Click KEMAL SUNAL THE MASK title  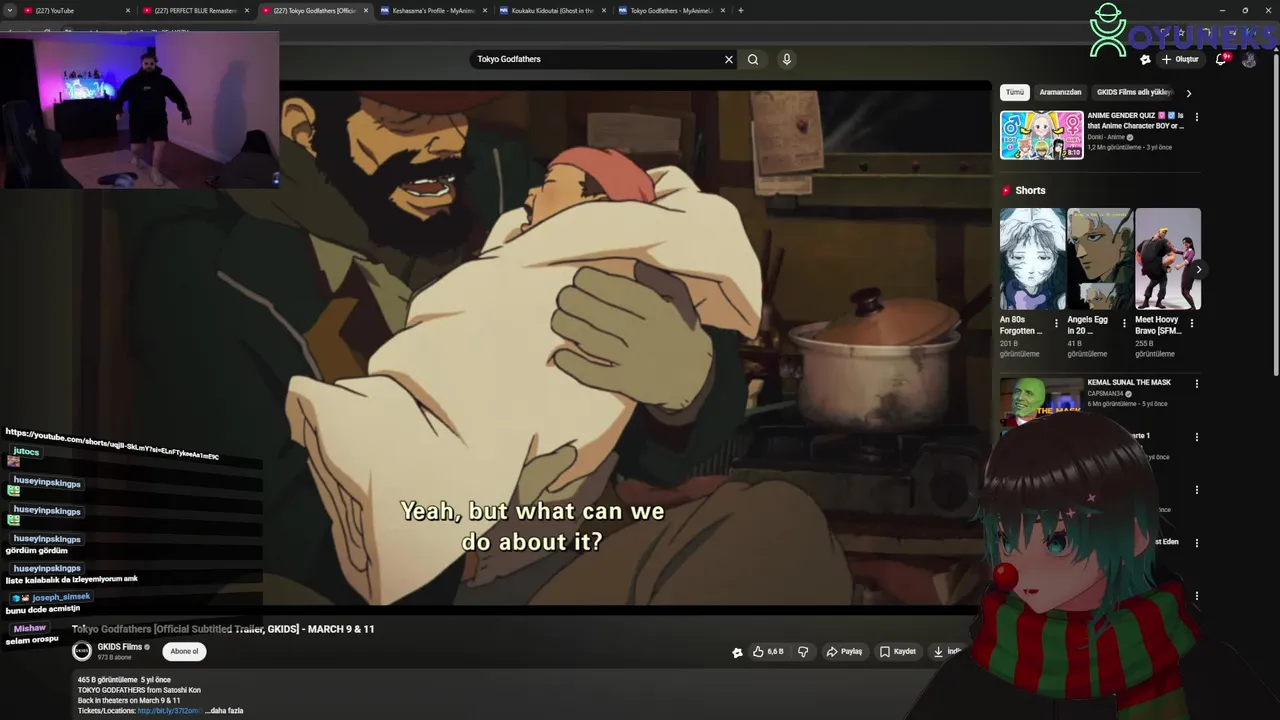click(1129, 383)
